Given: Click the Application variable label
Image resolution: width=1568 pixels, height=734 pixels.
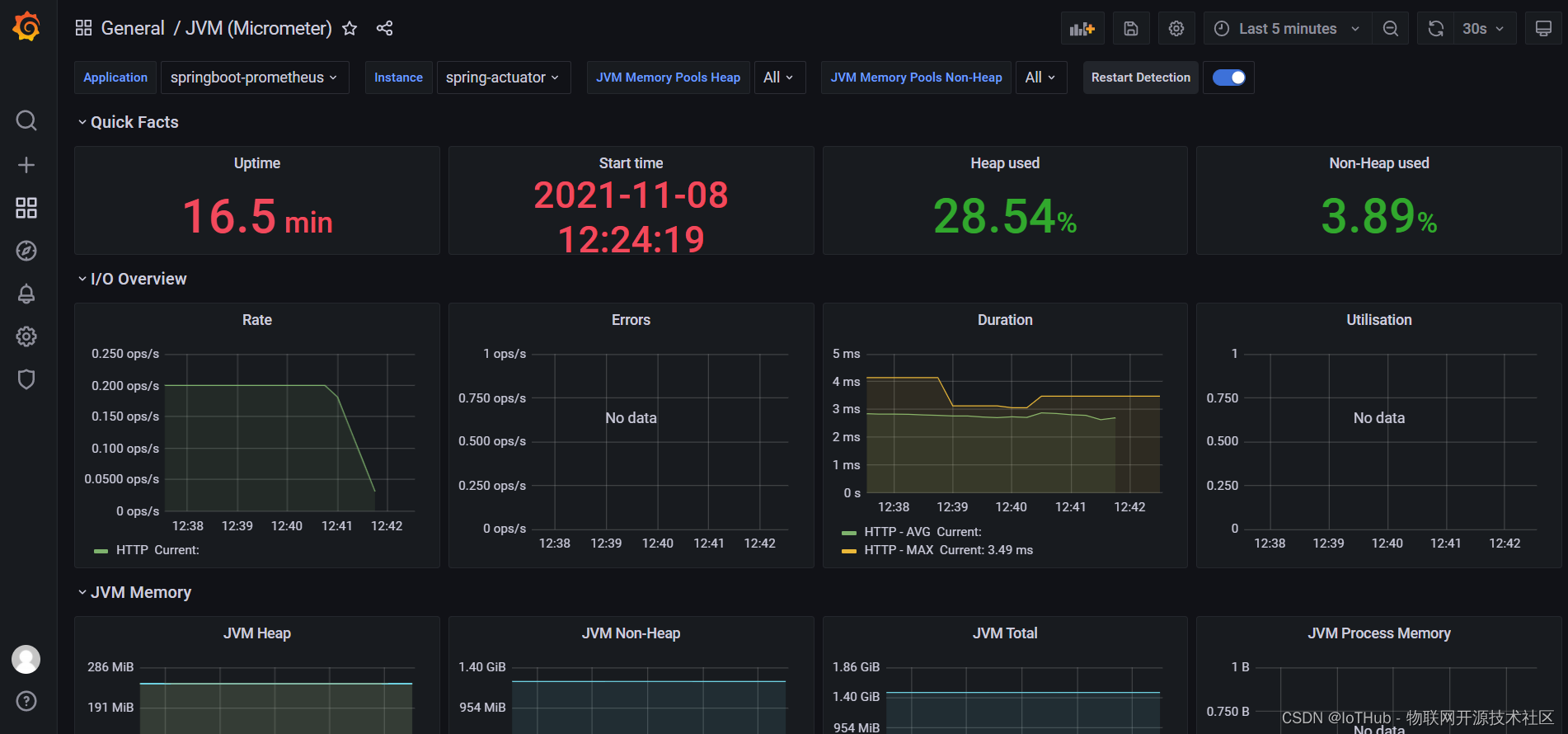Looking at the screenshot, I should [115, 78].
